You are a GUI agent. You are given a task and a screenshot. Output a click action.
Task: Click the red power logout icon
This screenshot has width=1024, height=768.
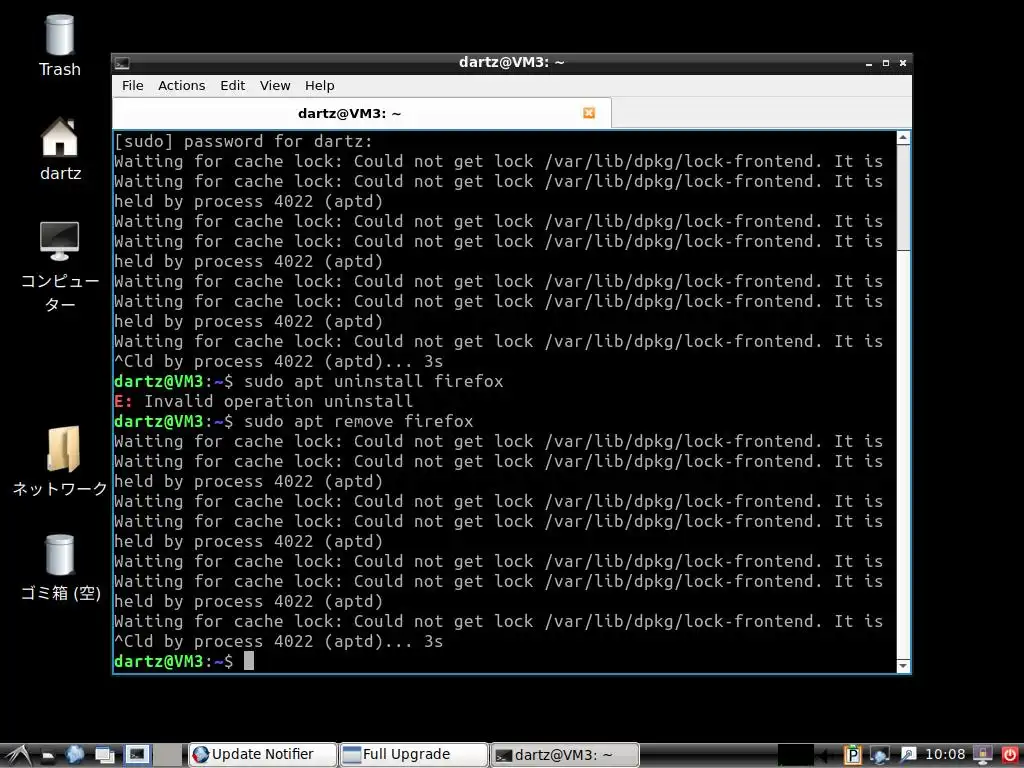1010,755
